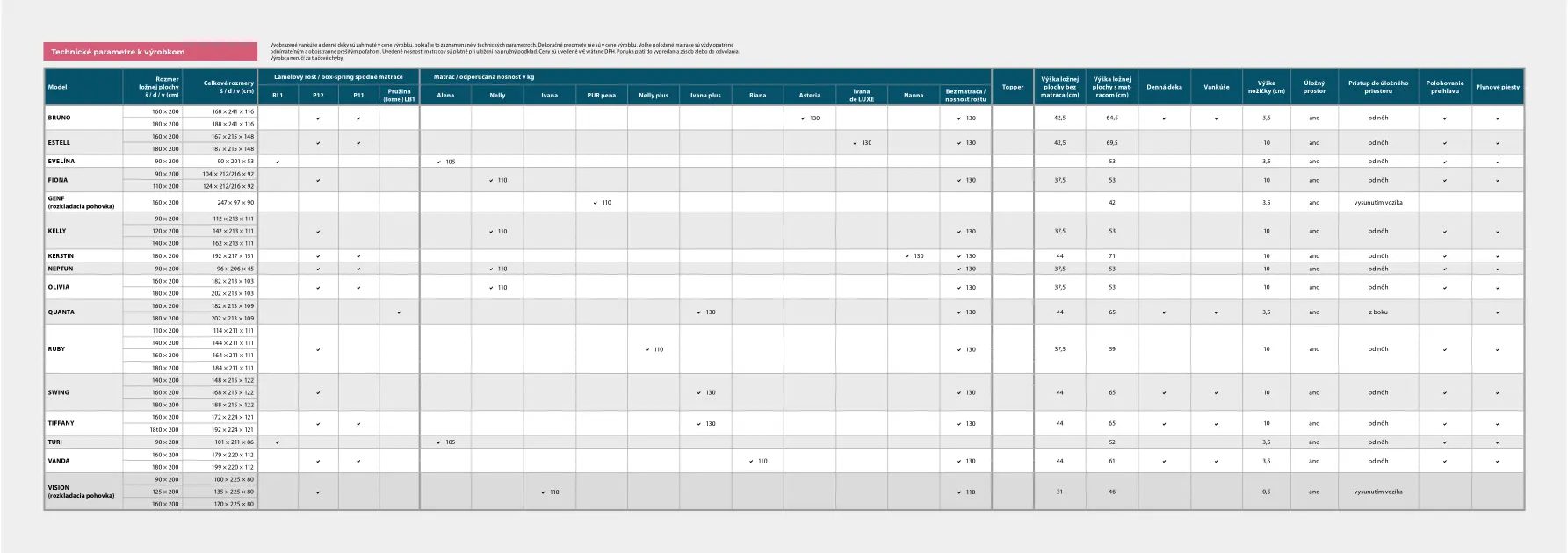This screenshot has height=553, width=1568.
Task: Select the Lamelový rošt / box-spring group header
Action: click(x=338, y=77)
